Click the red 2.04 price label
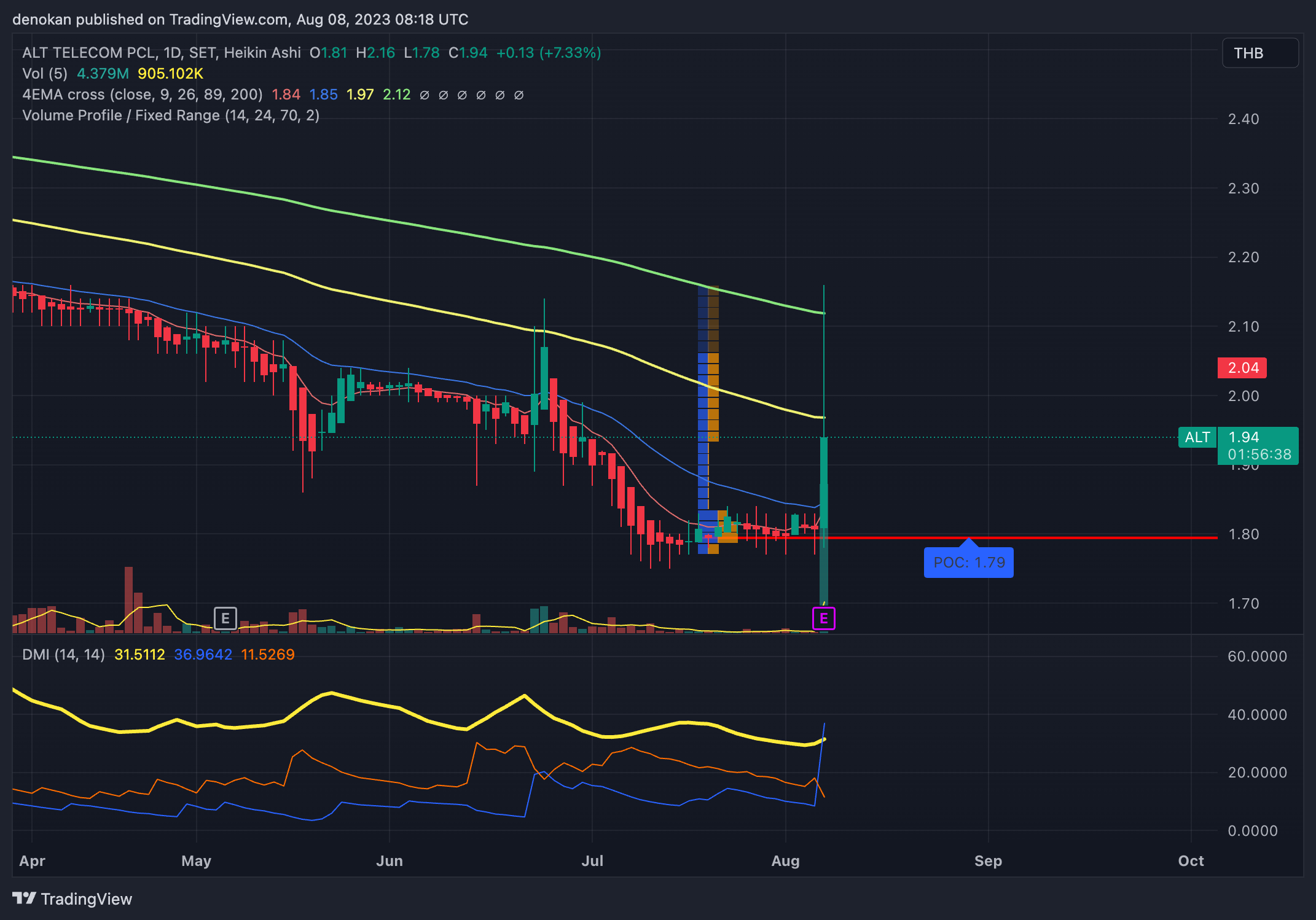Viewport: 1316px width, 920px height. pyautogui.click(x=1242, y=368)
